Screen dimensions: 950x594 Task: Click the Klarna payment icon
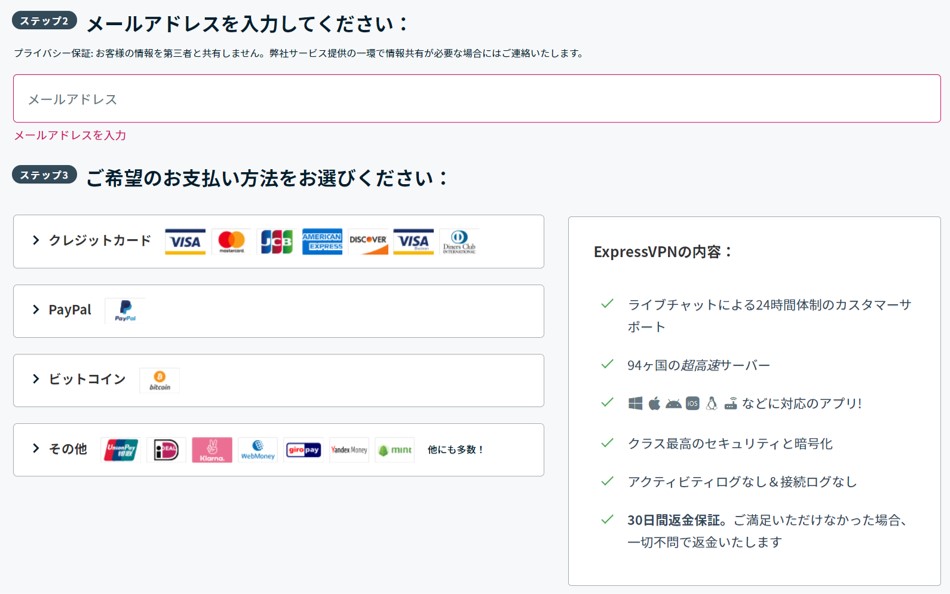point(210,449)
